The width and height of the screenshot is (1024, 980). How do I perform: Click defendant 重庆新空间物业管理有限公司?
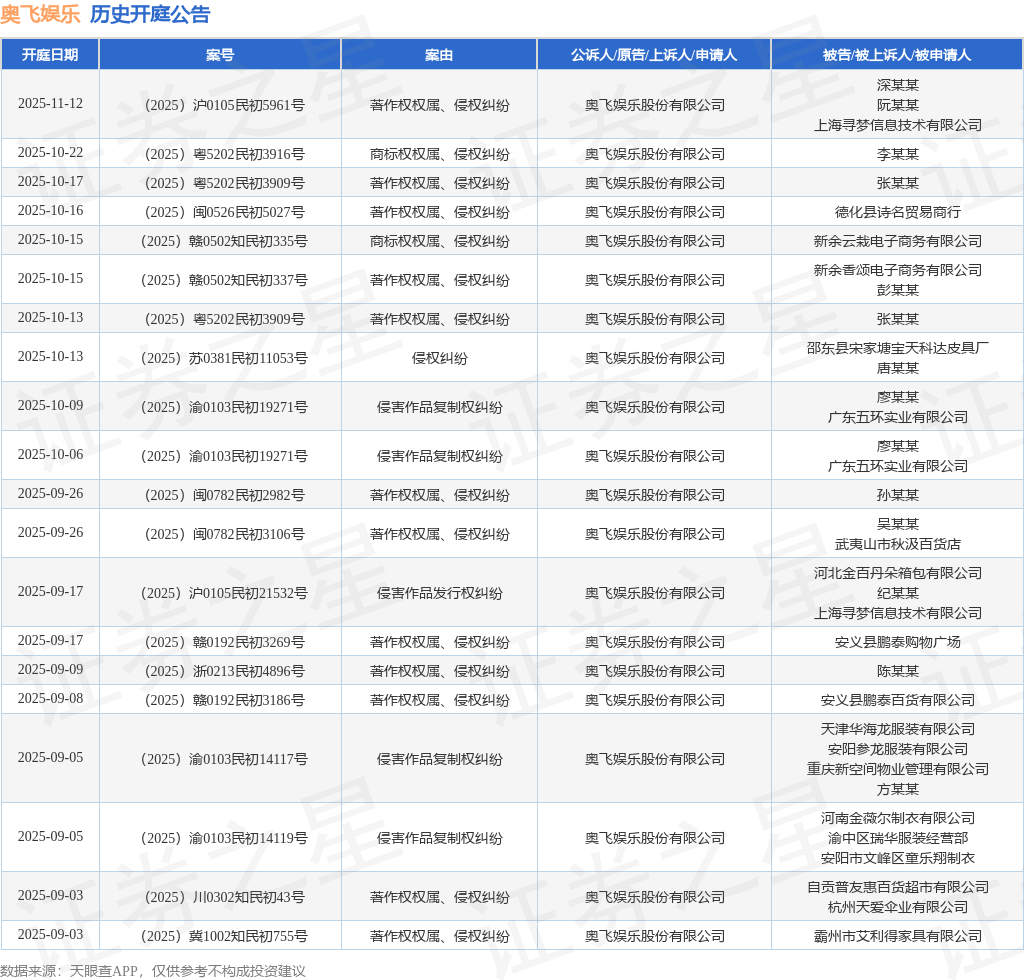pyautogui.click(x=897, y=769)
